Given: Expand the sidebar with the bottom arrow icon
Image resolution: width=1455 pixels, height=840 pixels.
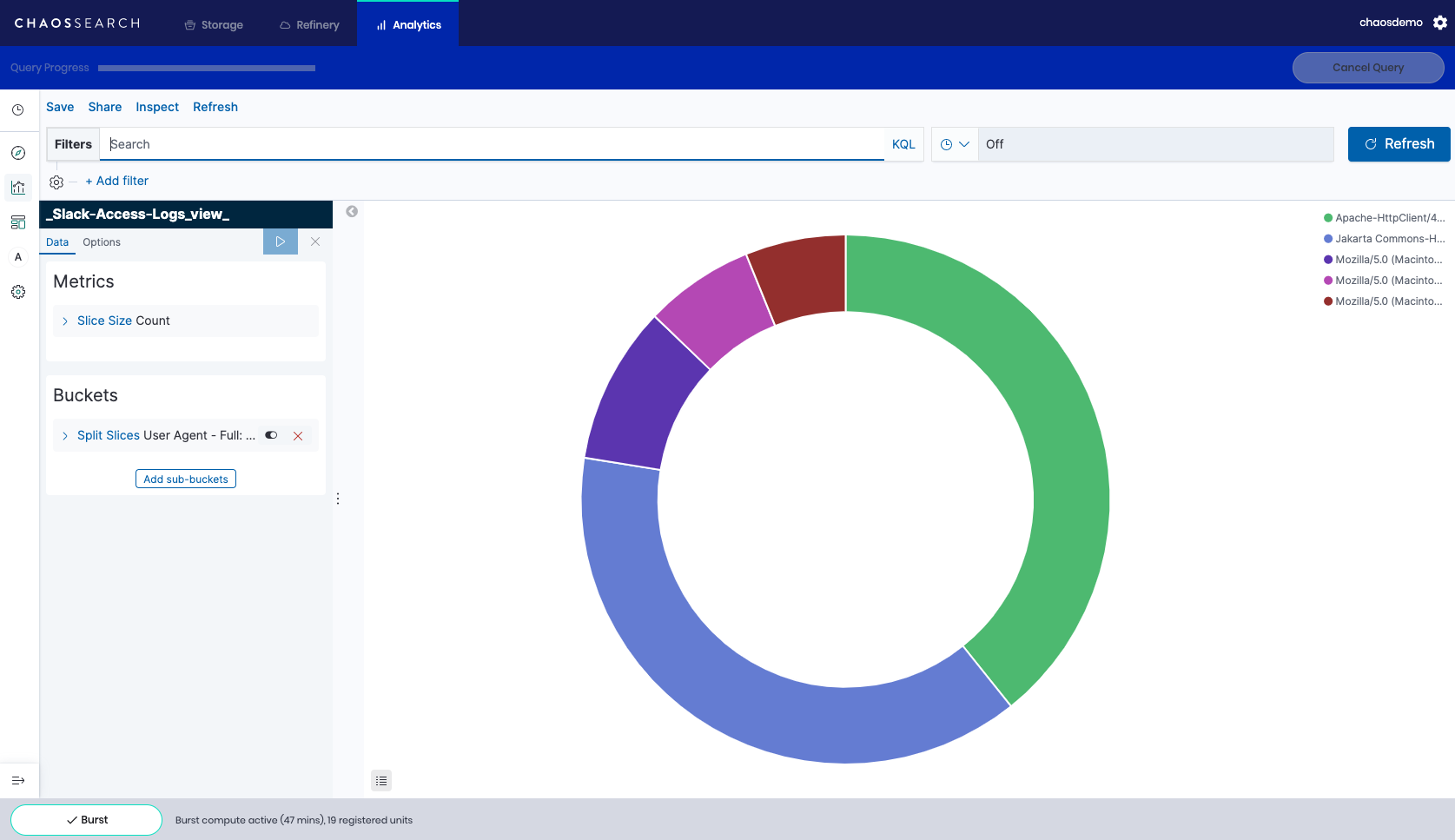Looking at the screenshot, I should [x=17, y=780].
